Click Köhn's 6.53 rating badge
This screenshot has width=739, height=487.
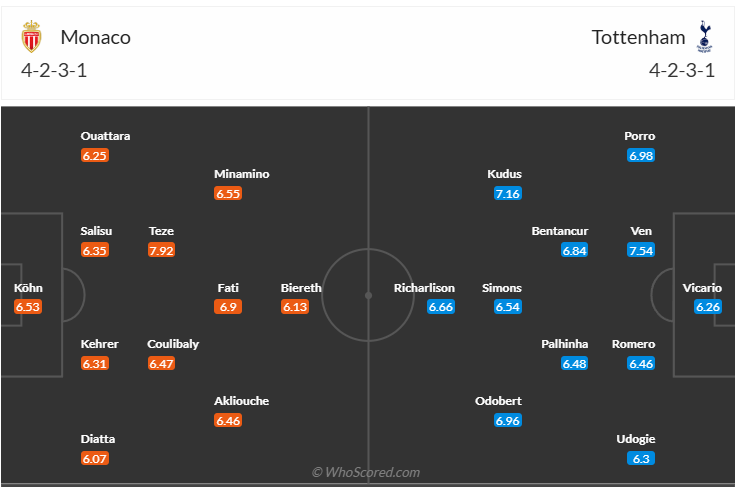[x=28, y=306]
